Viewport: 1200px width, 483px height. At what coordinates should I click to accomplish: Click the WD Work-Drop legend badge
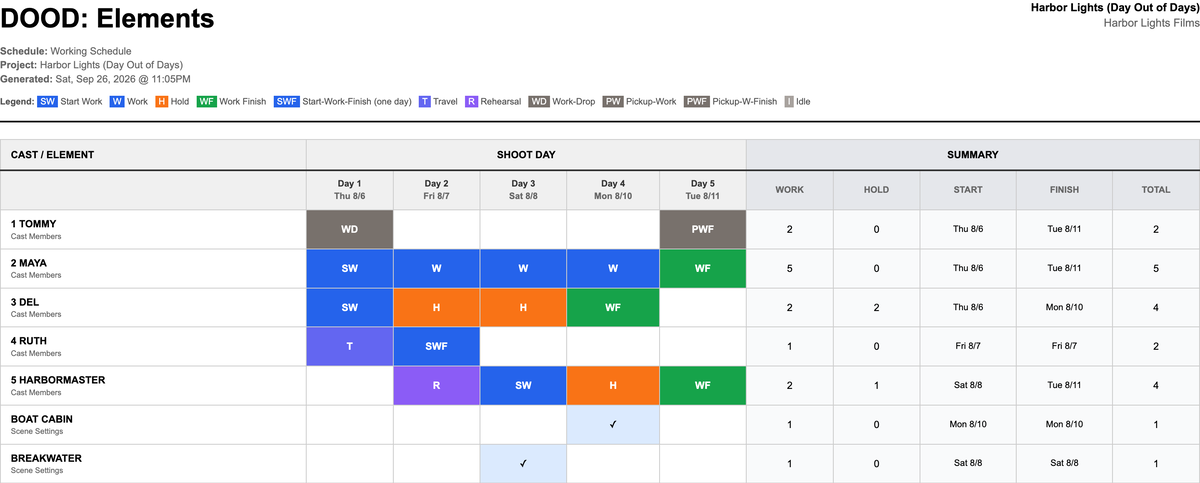coord(539,101)
